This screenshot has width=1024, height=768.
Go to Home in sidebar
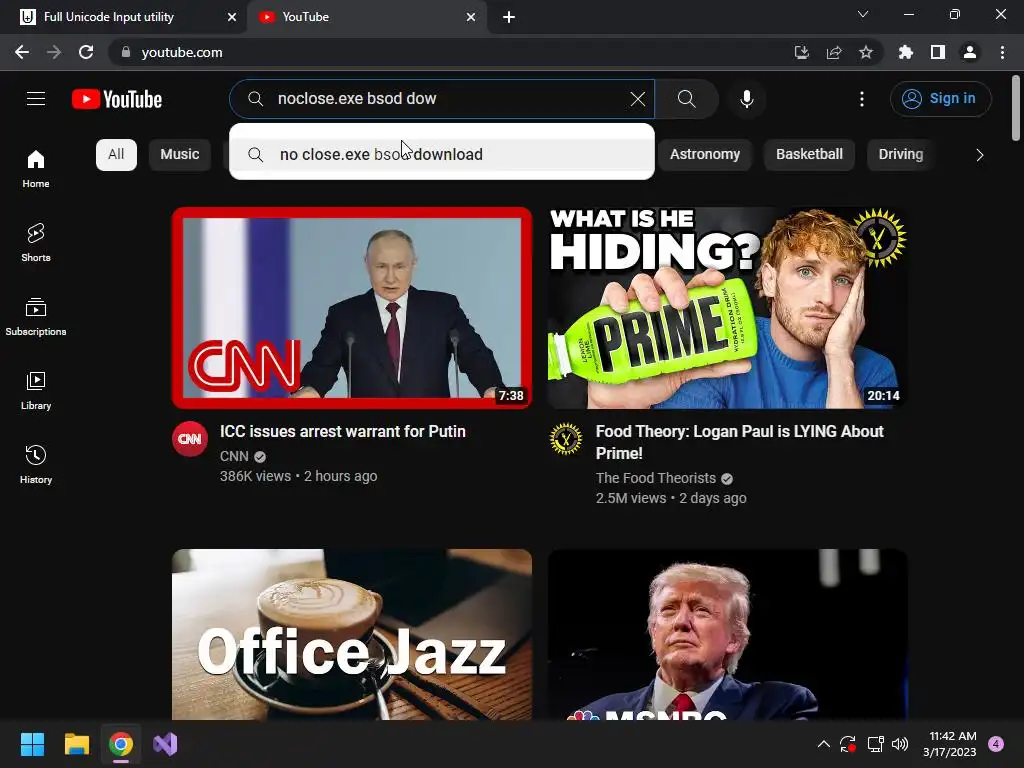36,168
